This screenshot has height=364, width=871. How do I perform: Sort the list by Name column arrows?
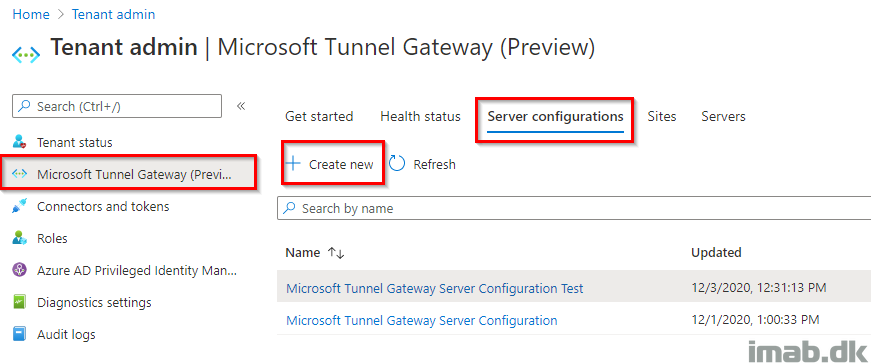point(336,253)
